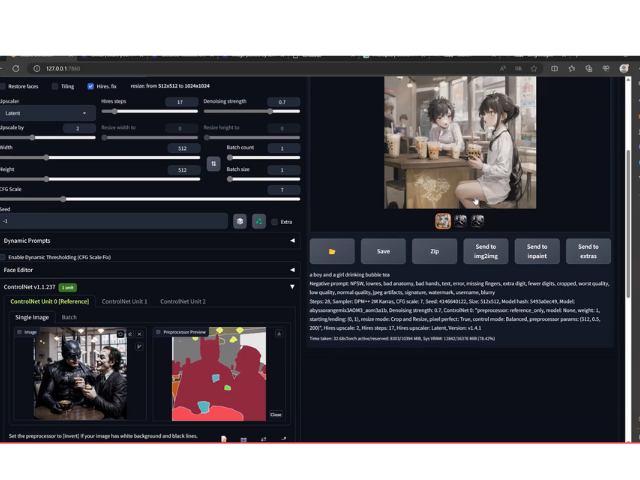Click the scroll up arrow on the page scrollbar
640x480 pixels.
(629, 80)
